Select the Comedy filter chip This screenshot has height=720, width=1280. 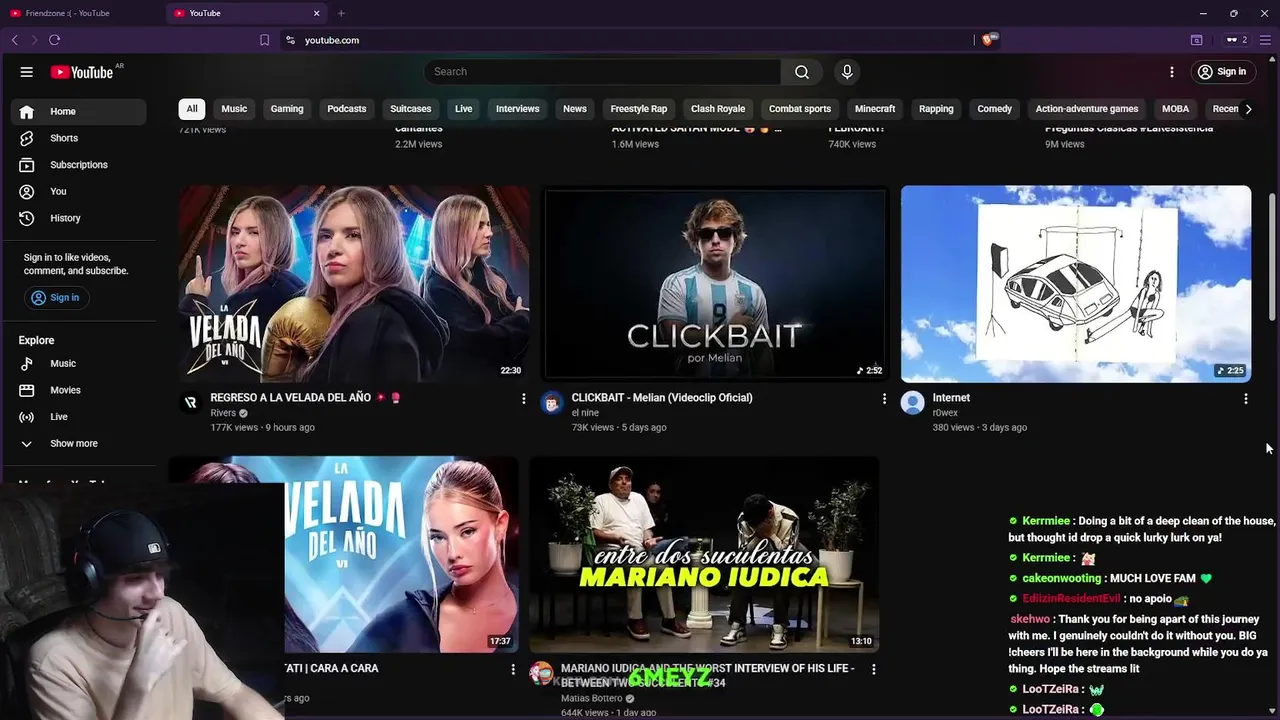click(995, 109)
